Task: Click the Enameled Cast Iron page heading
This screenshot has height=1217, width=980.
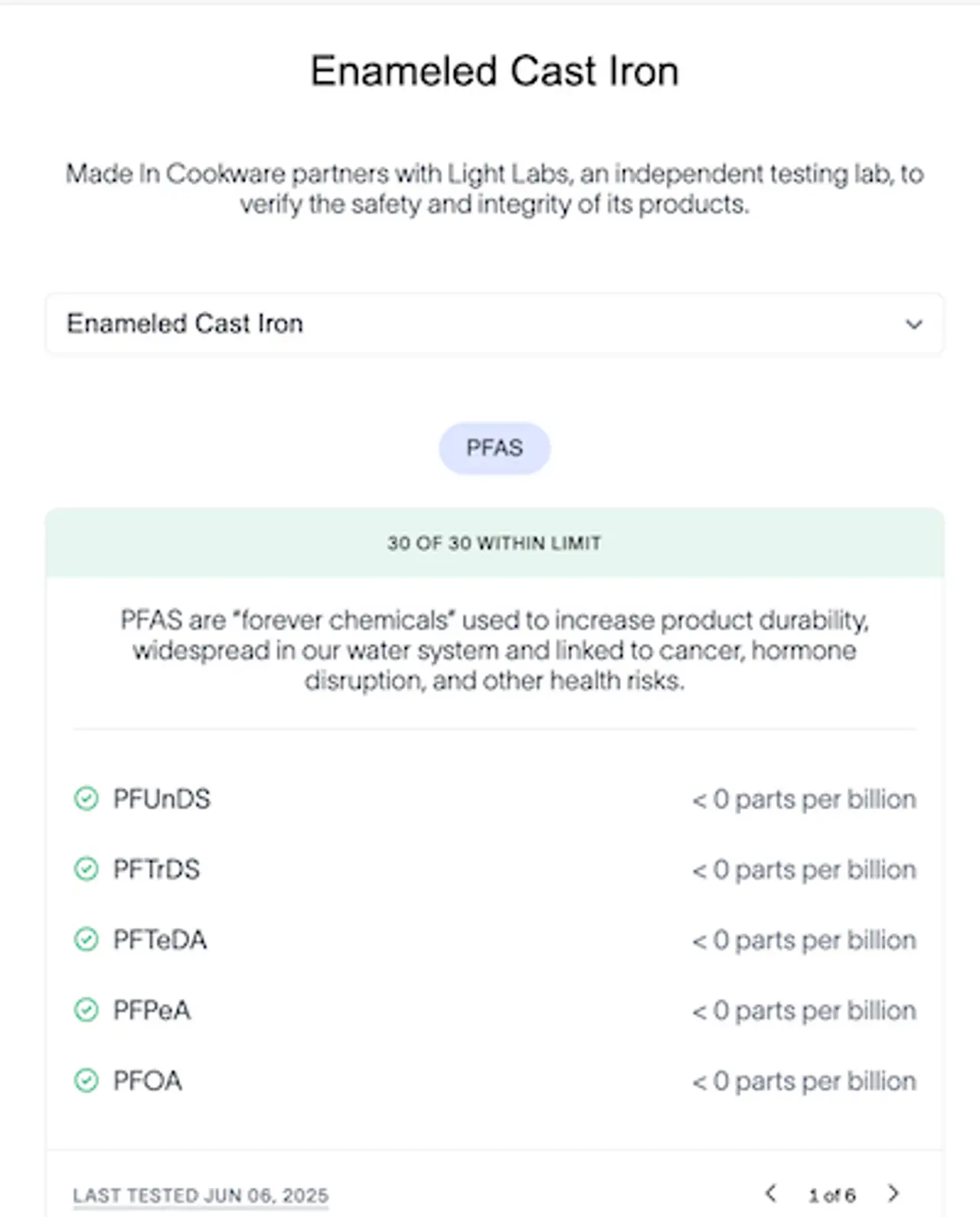Action: (x=495, y=71)
